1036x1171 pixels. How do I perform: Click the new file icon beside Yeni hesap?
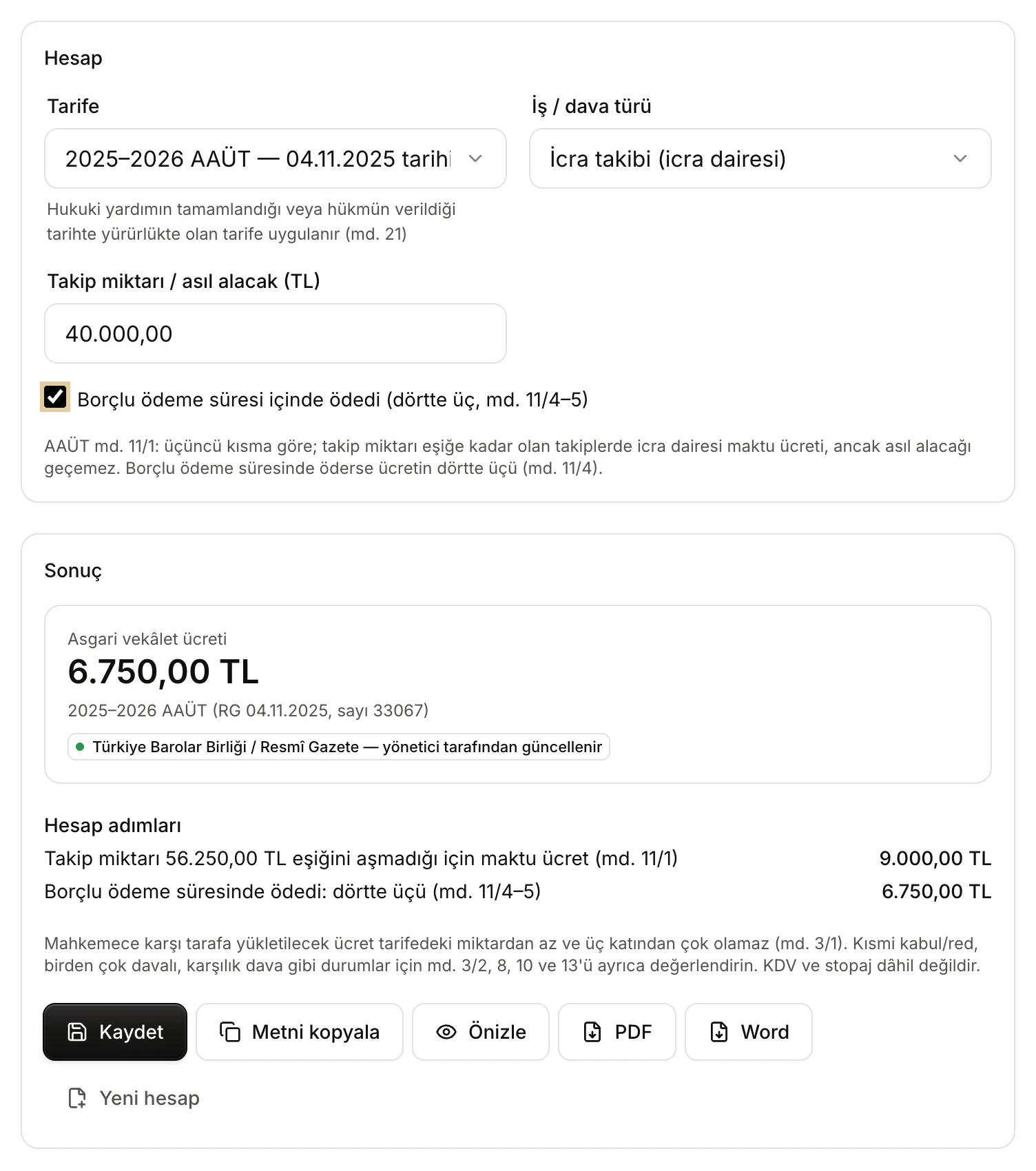tap(77, 1098)
